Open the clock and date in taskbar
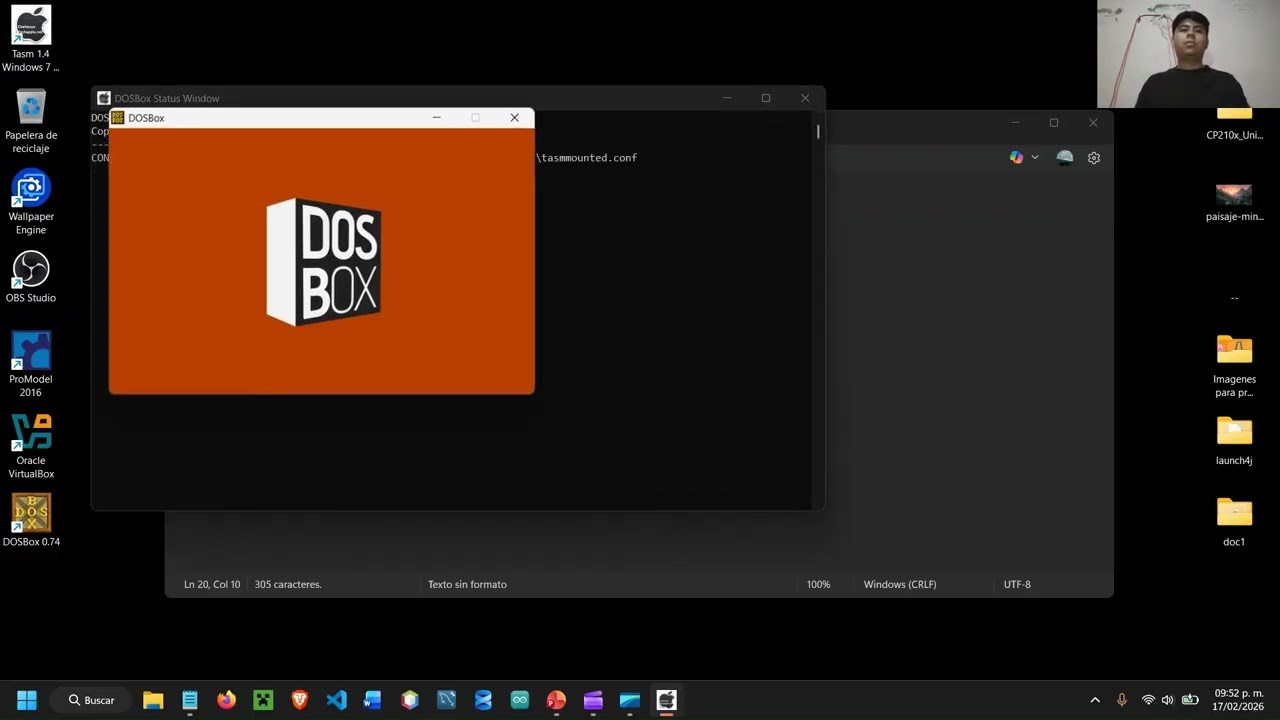 click(1239, 700)
